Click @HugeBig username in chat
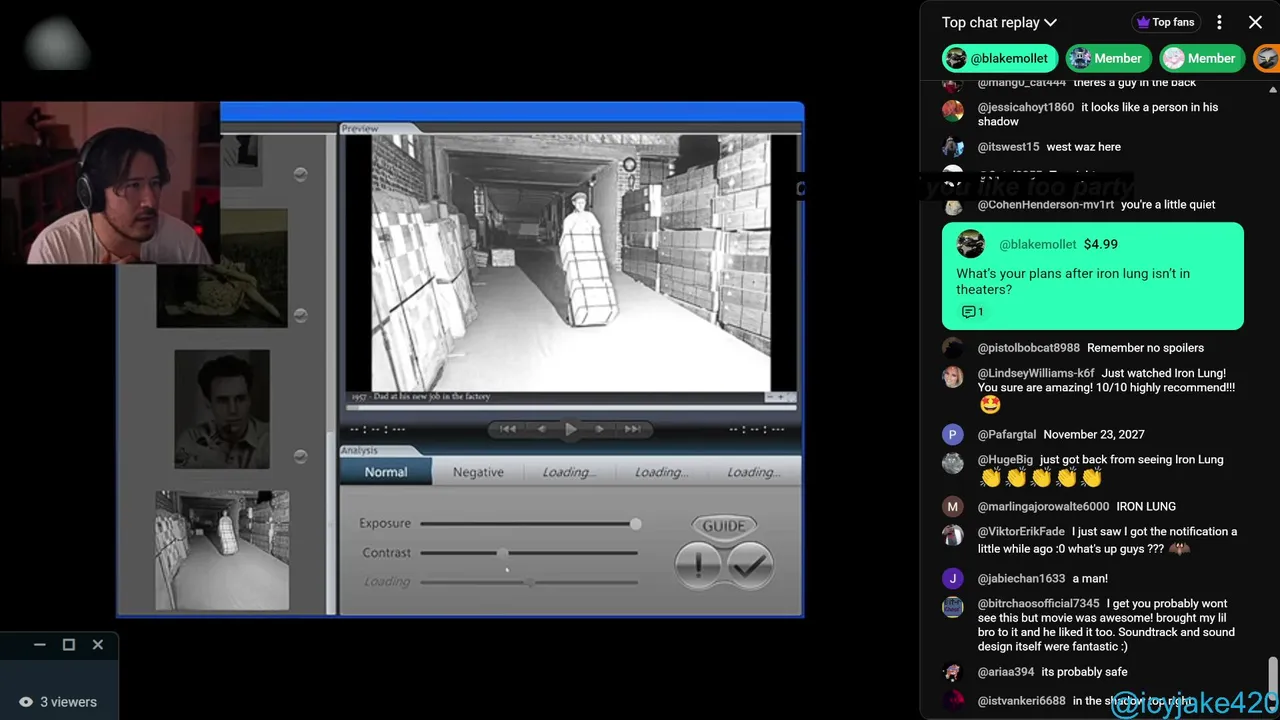Image resolution: width=1280 pixels, height=720 pixels. tap(1005, 460)
